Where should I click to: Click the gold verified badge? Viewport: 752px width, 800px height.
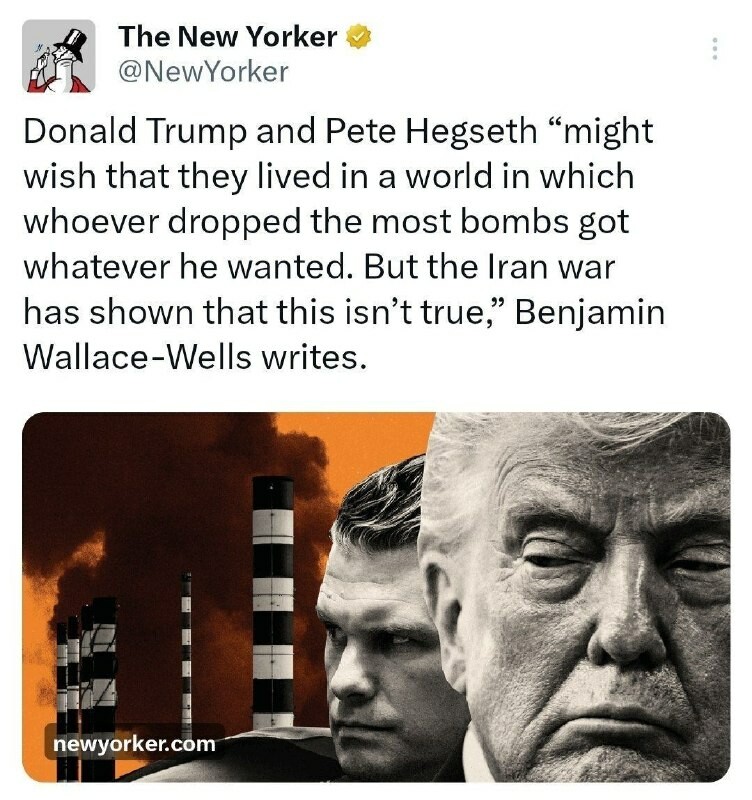[x=359, y=37]
